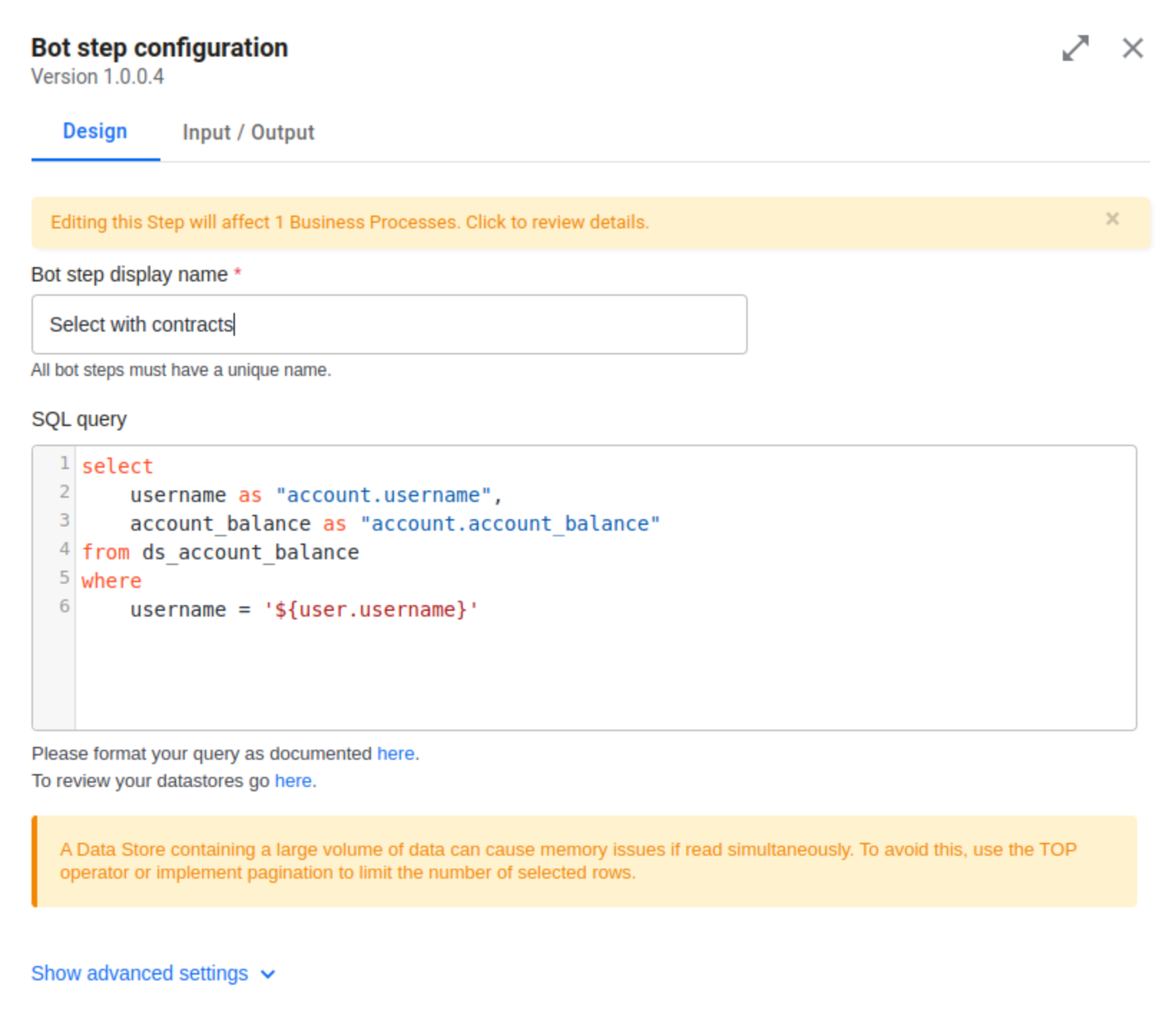Follow the link to review your datastores

tap(293, 781)
